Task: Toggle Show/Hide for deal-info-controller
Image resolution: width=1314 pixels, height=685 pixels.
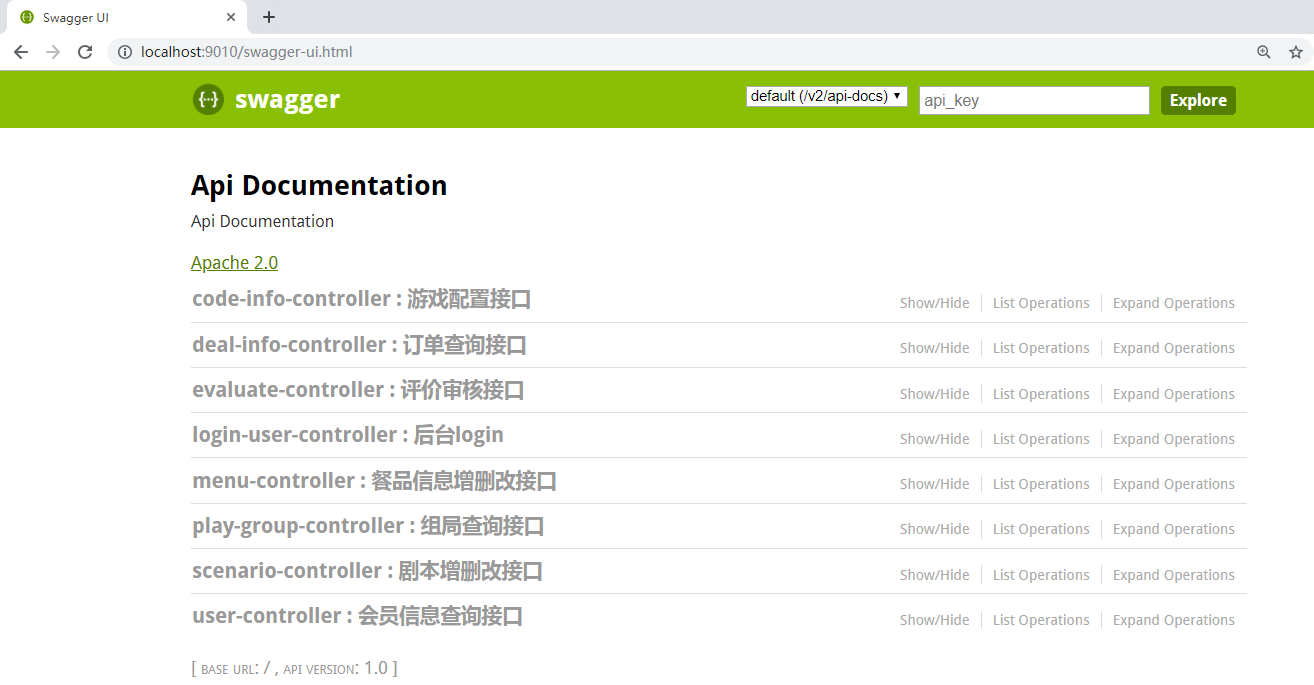Action: tap(934, 348)
